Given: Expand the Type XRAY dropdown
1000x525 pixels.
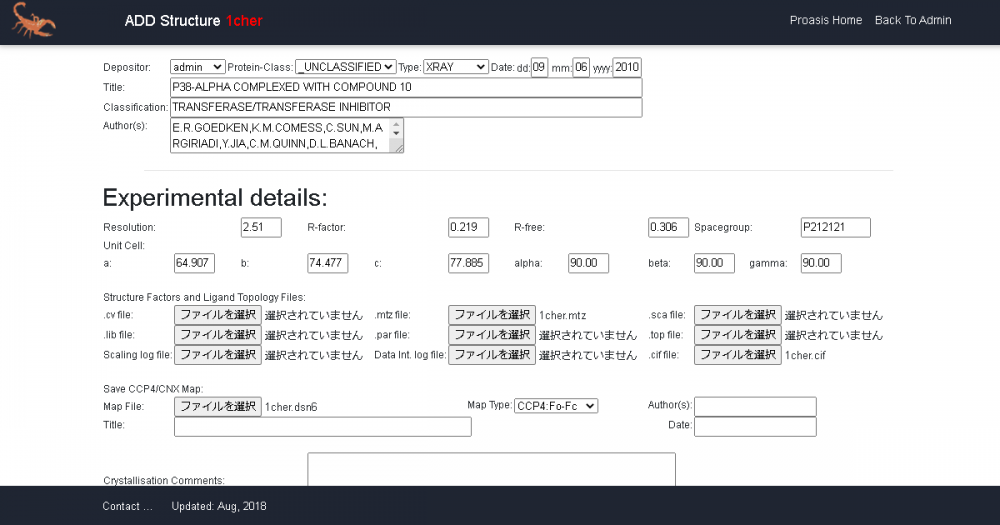Looking at the screenshot, I should point(455,67).
